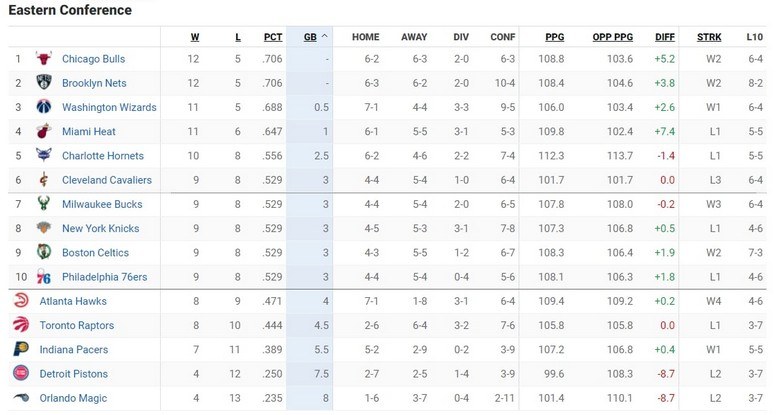Click the Charlotte Hornets logo
777x415 pixels.
[x=44, y=156]
